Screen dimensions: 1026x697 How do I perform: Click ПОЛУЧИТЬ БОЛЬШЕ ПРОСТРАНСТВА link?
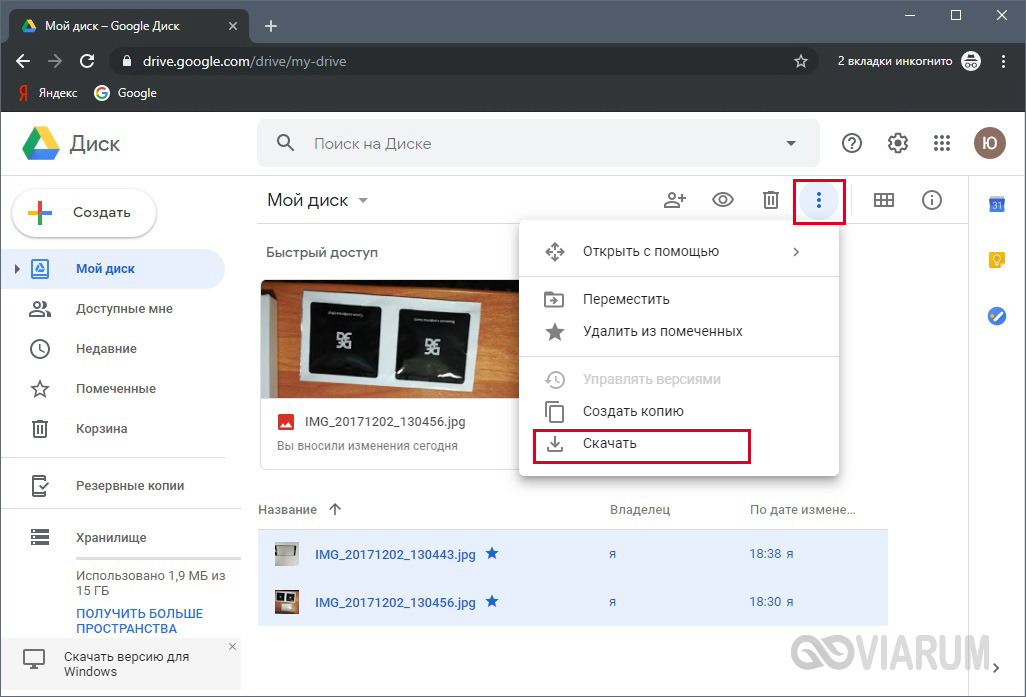[x=139, y=621]
